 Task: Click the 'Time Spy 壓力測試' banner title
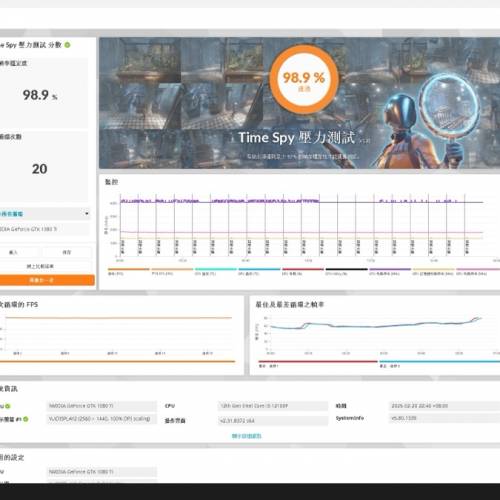(x=297, y=138)
